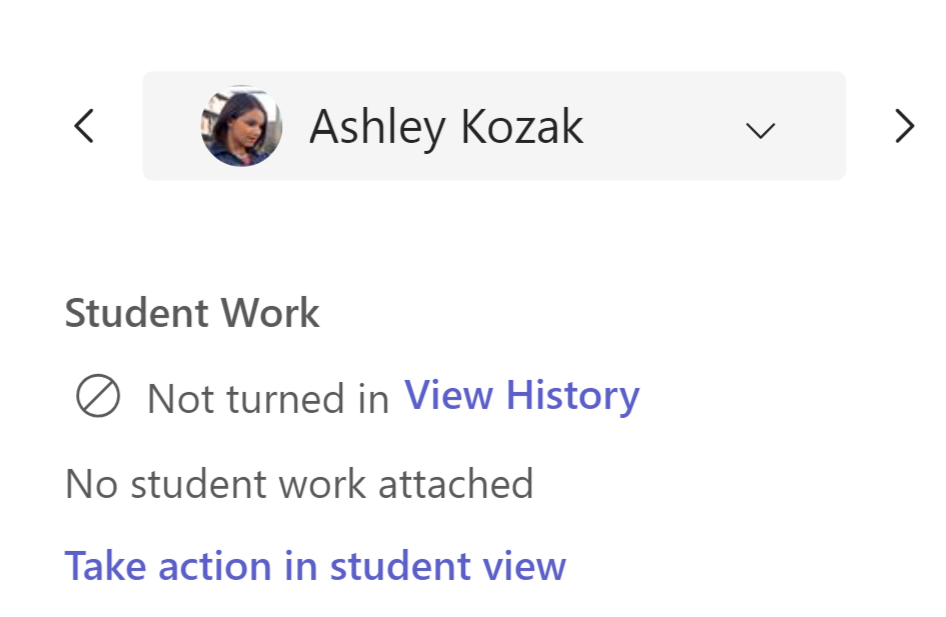View submission history for Ashley Kozak

[521, 395]
